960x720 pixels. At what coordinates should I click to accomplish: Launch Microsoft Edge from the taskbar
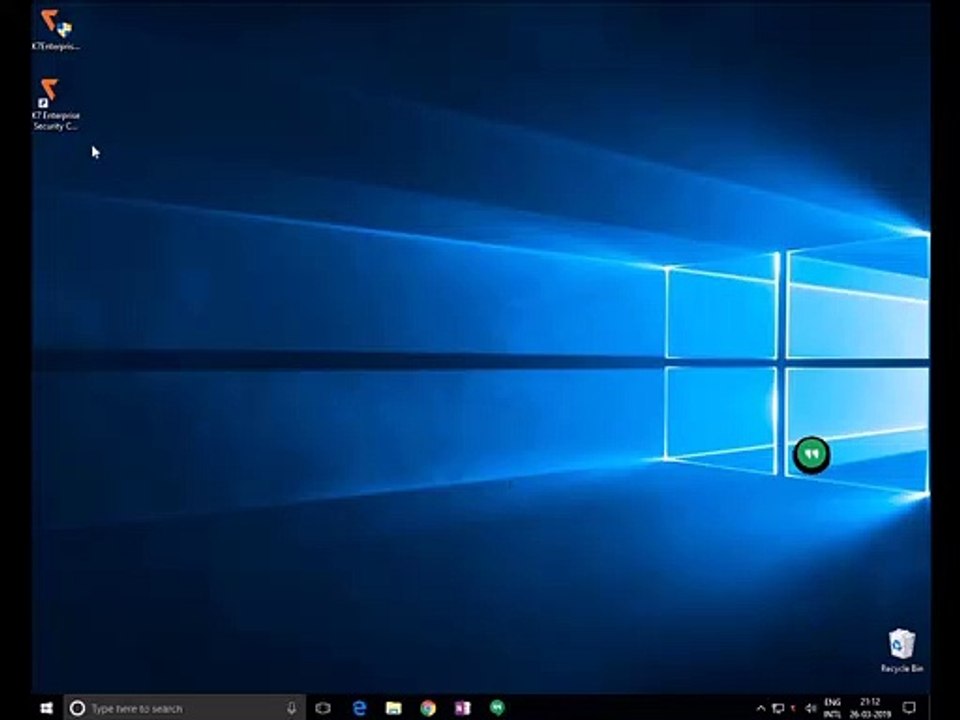[359, 708]
